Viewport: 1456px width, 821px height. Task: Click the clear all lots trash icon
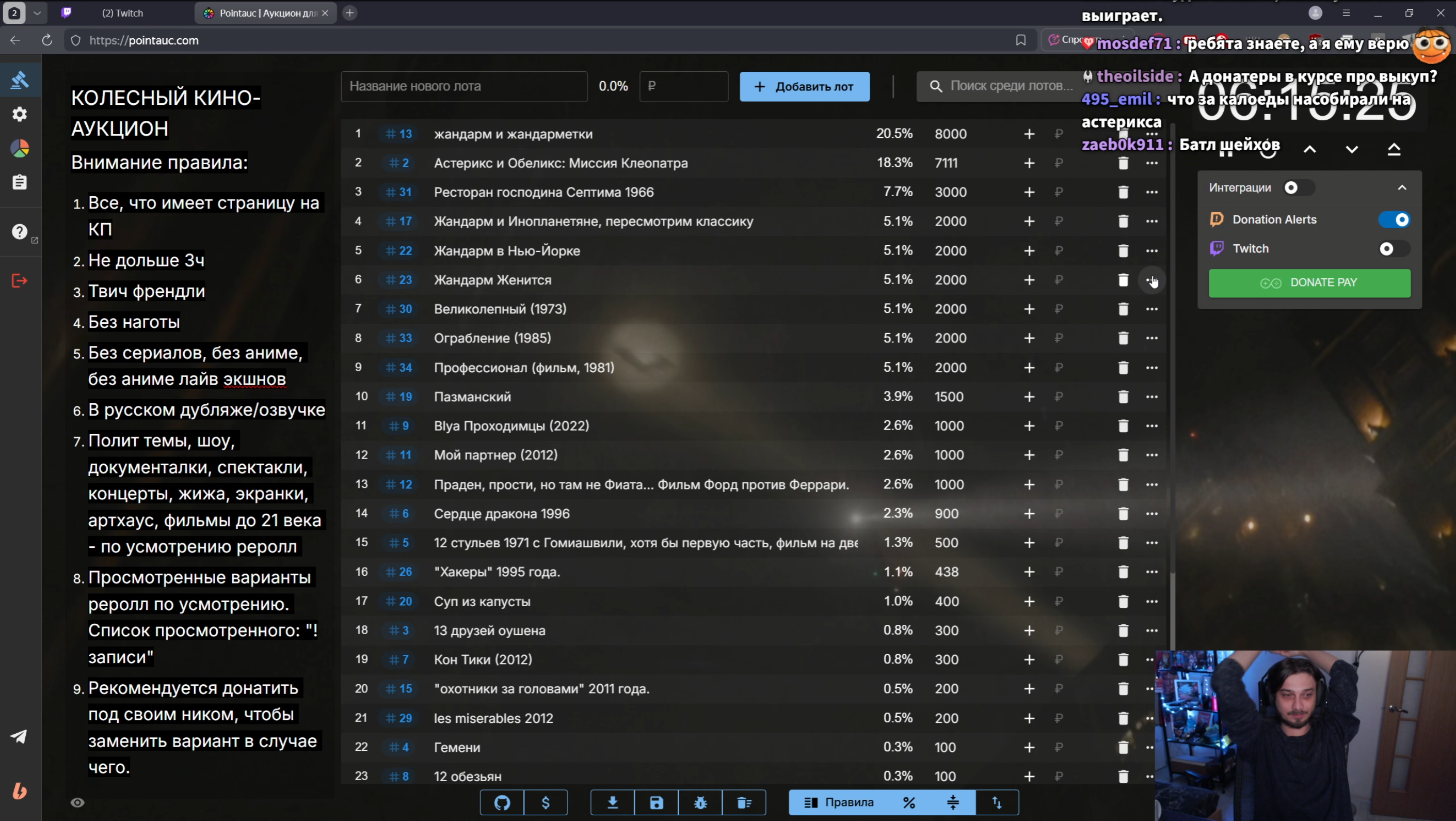(744, 802)
